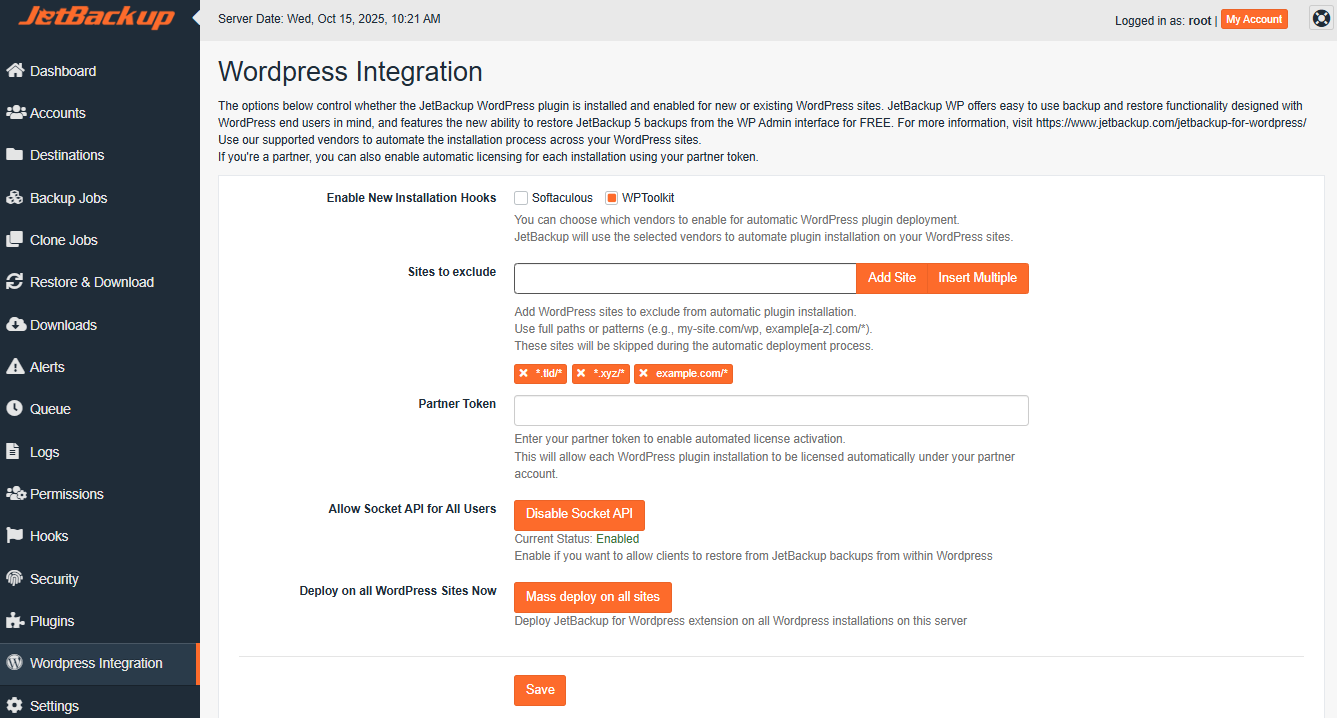Go to Restore & Download section
Image resolution: width=1337 pixels, height=718 pixels.
(x=91, y=282)
